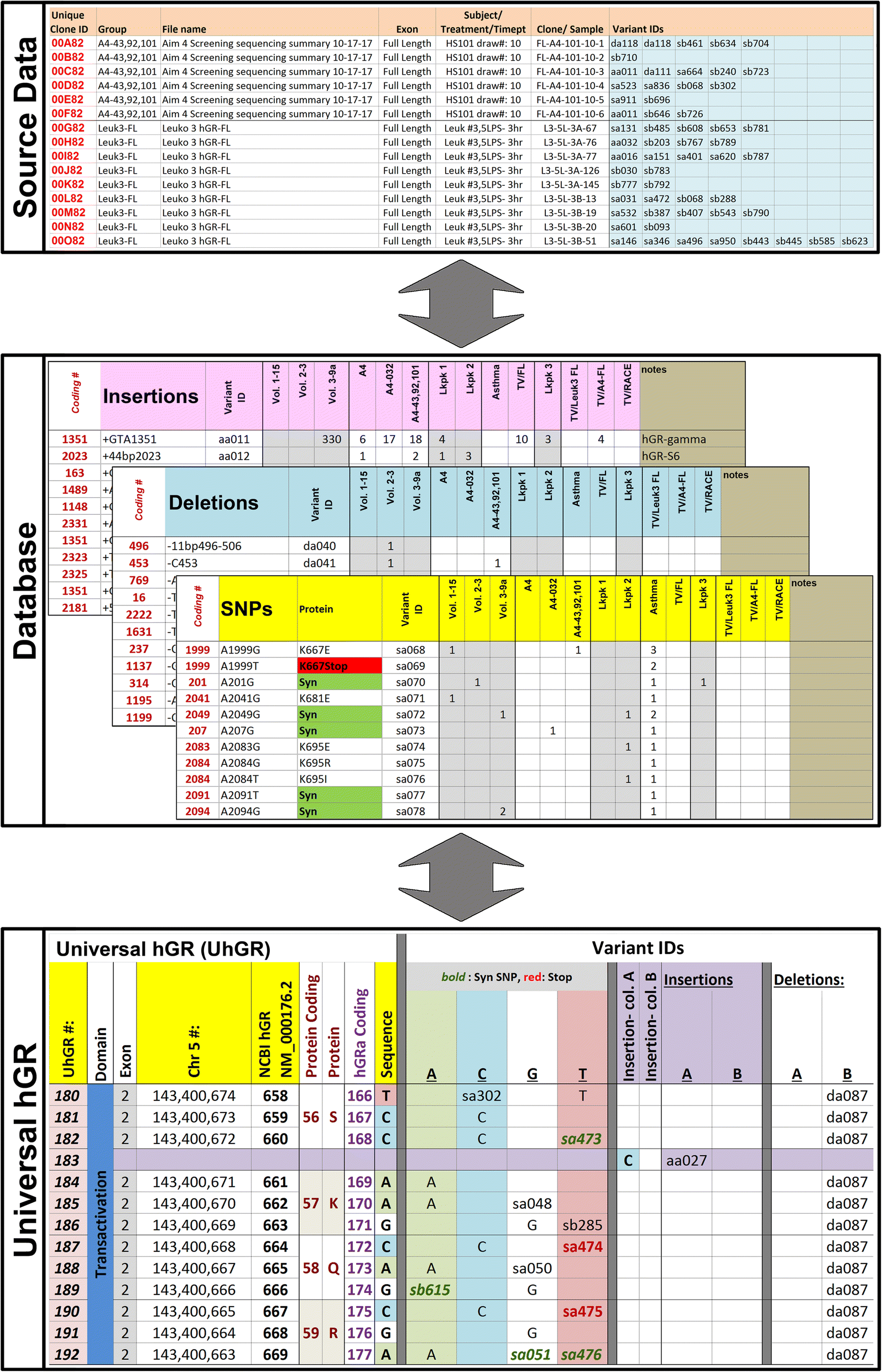Viewport: 882px width, 1372px height.
Task: Select the K695I protein cell
Action: [340, 779]
